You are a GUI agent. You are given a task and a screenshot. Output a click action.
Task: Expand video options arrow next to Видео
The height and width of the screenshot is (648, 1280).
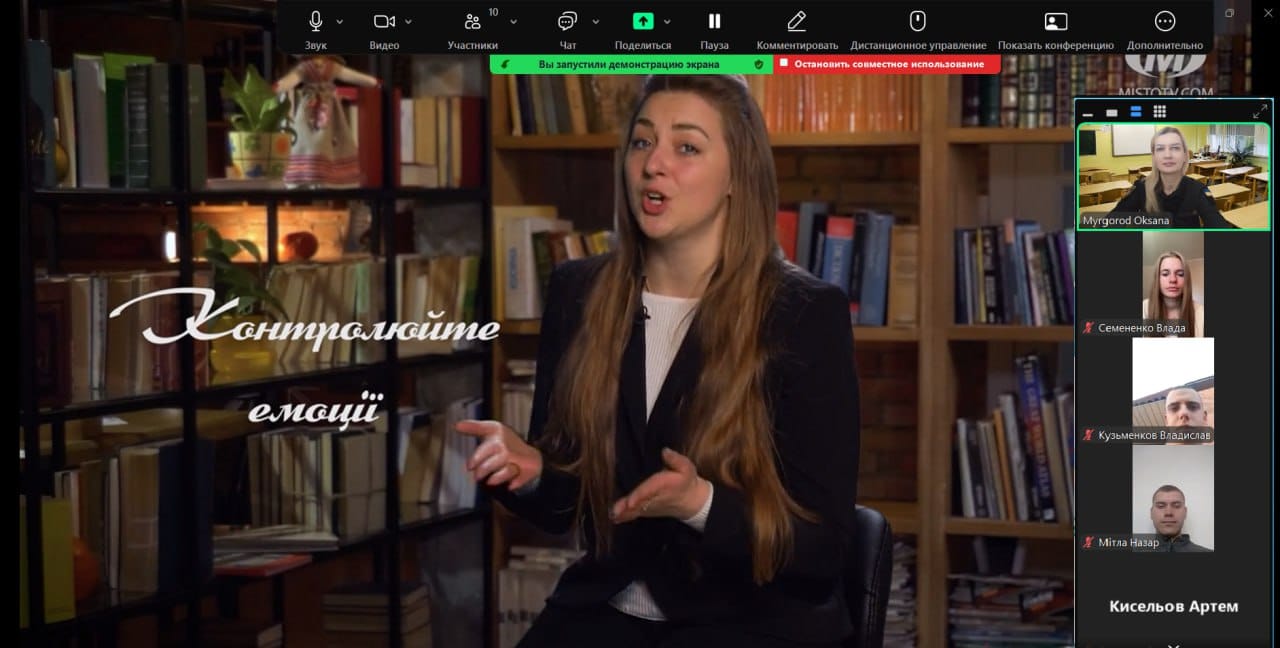point(408,21)
